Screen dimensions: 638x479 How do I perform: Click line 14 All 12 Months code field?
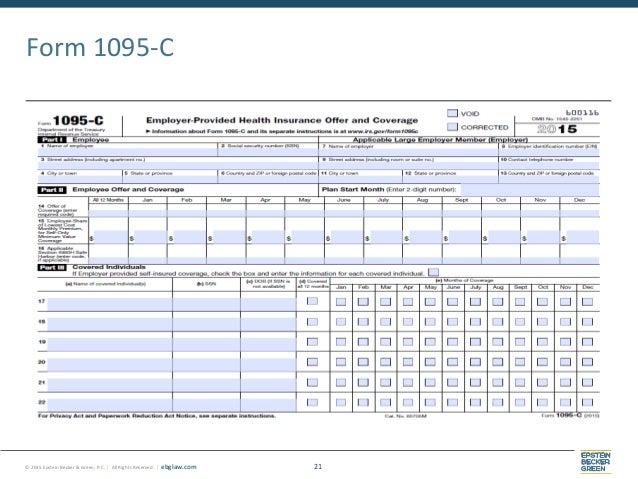tap(108, 213)
